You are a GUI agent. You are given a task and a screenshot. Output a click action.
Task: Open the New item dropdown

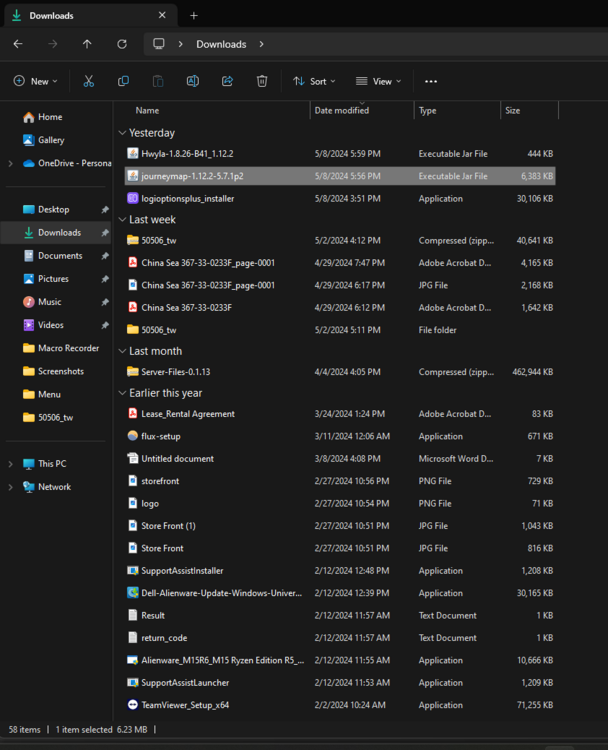[x=35, y=81]
